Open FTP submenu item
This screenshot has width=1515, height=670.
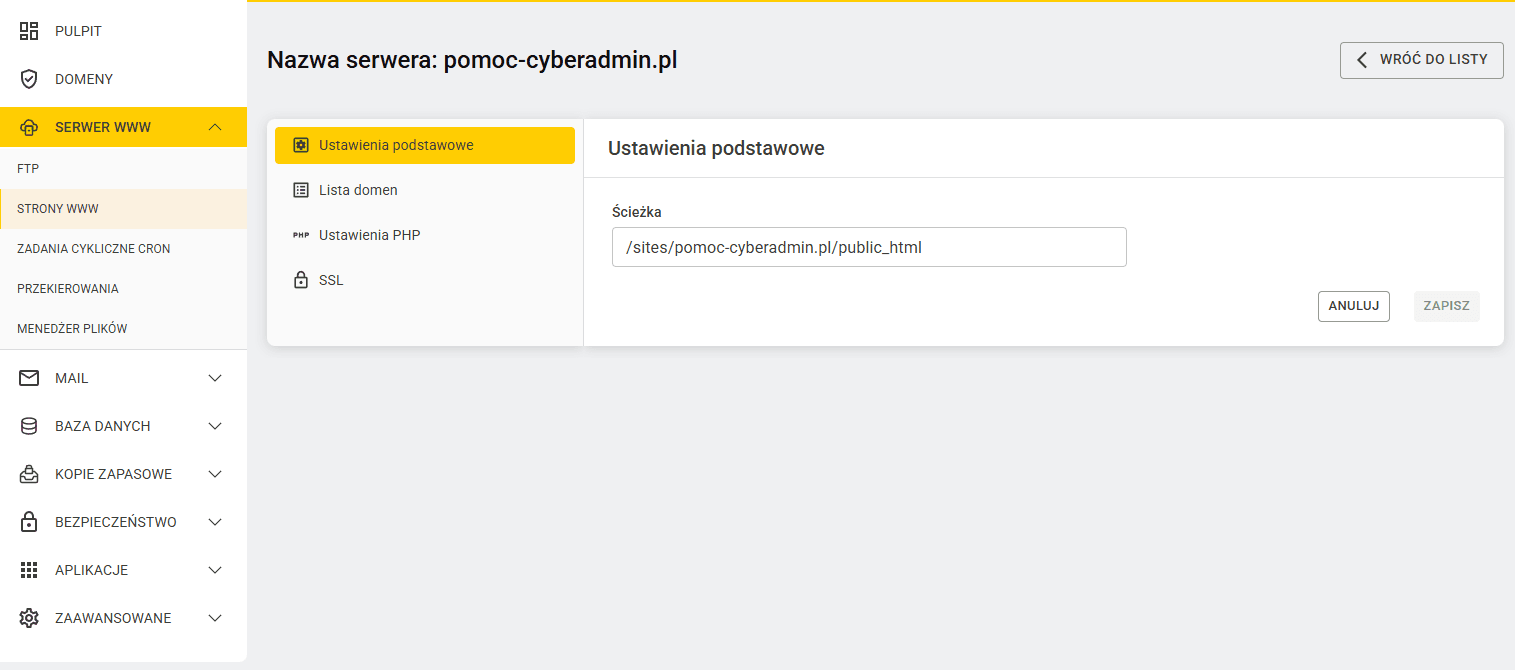(123, 169)
